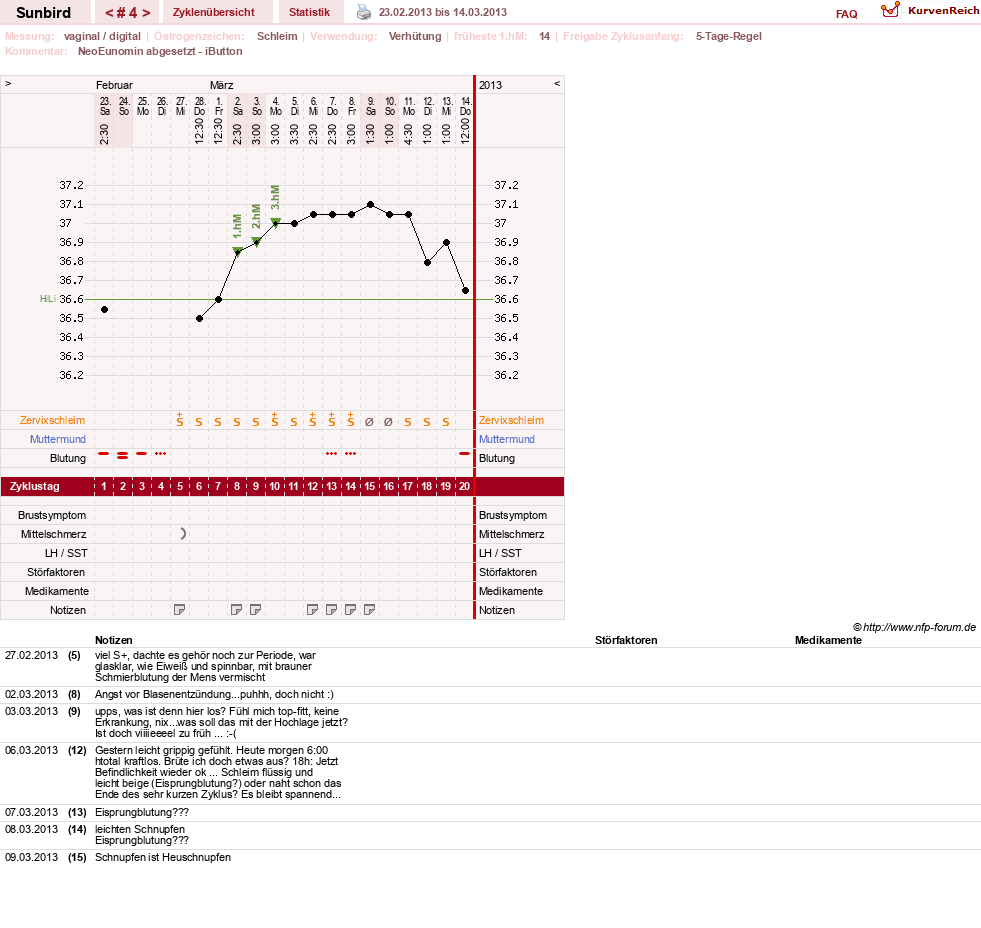Click the bleeding mark on cycle day 1

(x=104, y=454)
